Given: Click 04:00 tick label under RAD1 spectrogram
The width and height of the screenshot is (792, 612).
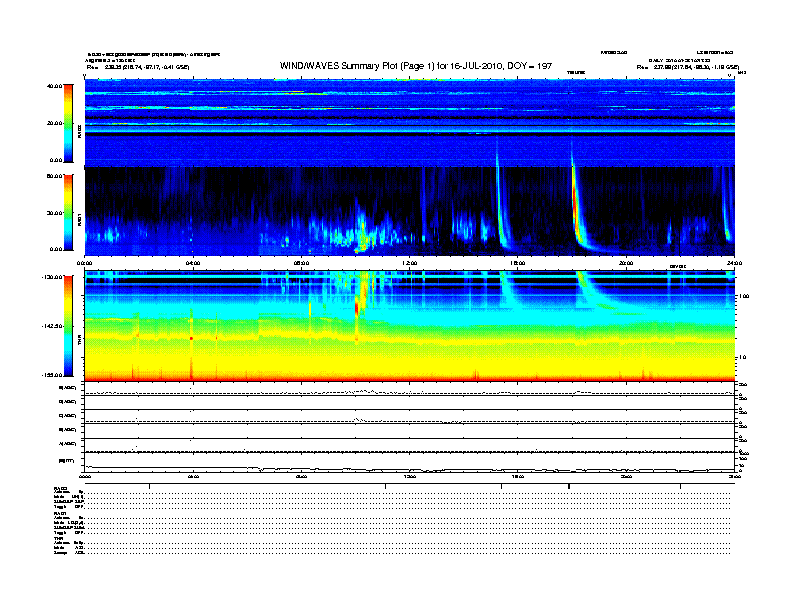Looking at the screenshot, I should point(193,263).
